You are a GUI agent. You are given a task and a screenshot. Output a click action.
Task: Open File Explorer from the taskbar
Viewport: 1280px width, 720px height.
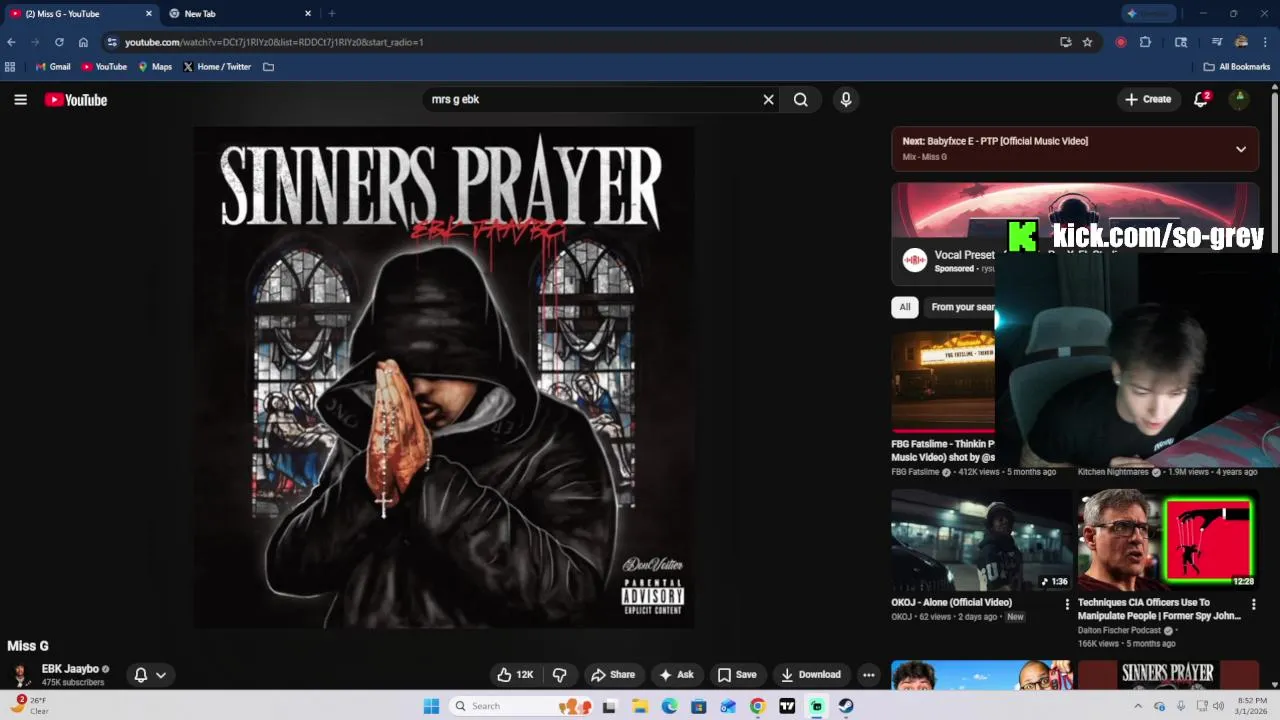coord(640,706)
